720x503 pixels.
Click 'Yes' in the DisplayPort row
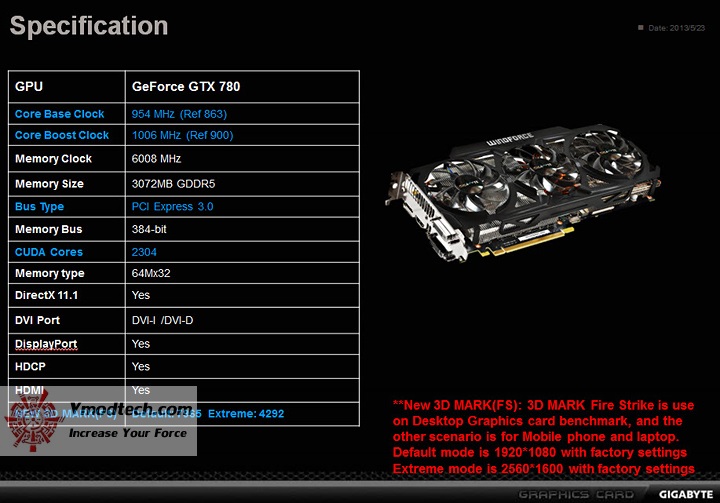click(141, 344)
